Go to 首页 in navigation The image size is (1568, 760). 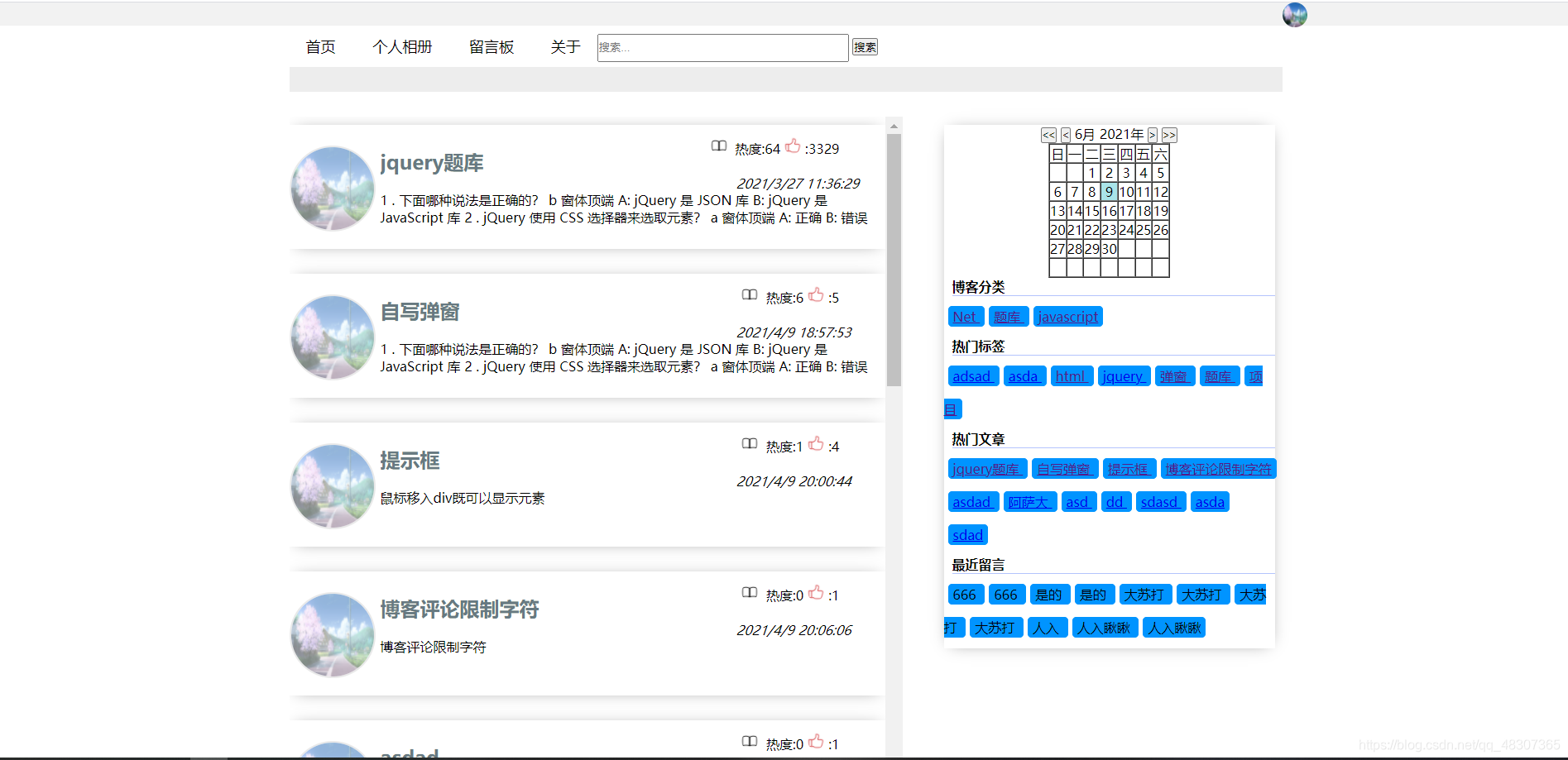(x=320, y=47)
